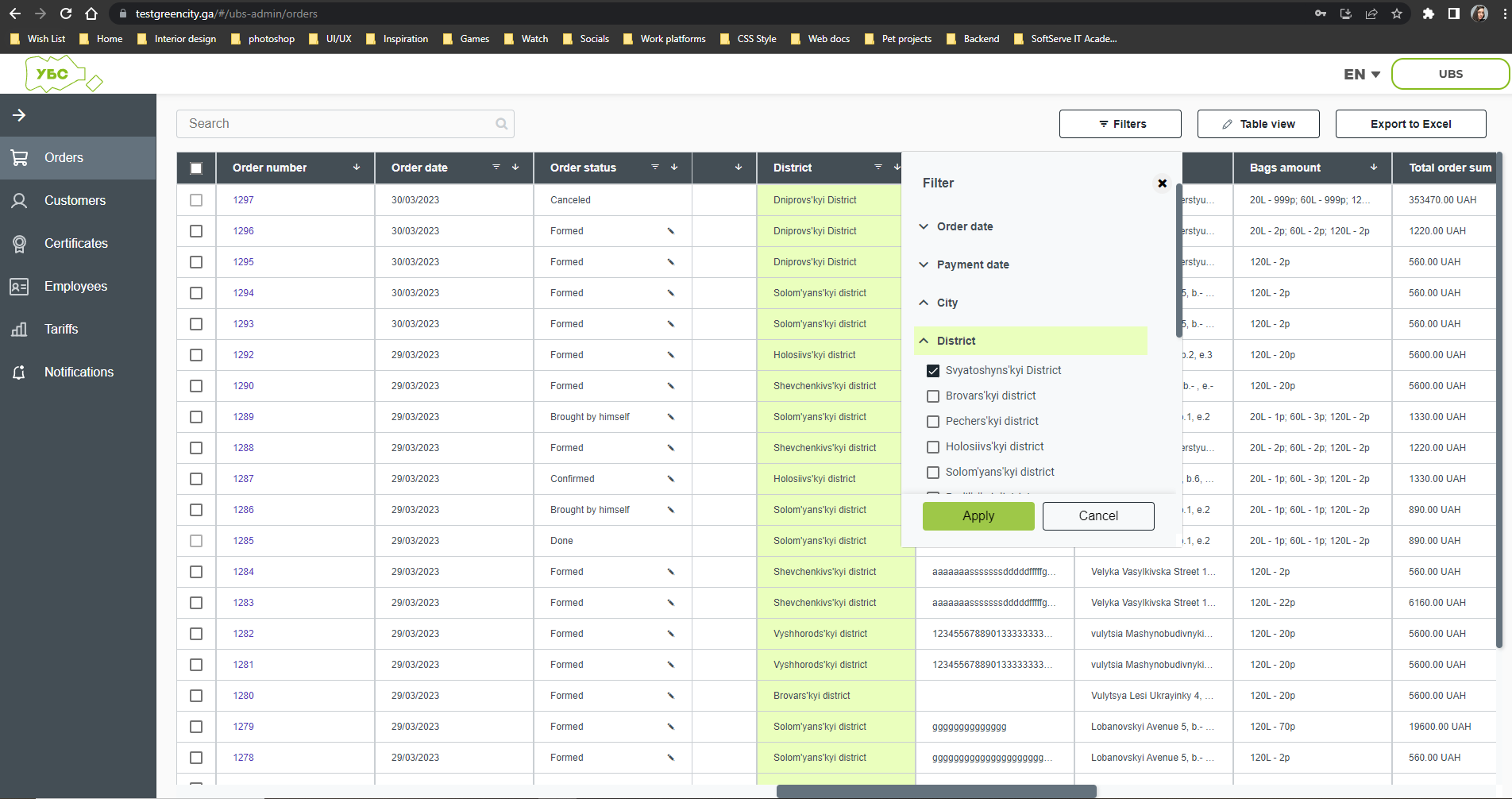Viewport: 1512px width, 799px height.
Task: Click inside the Search input field
Action: click(x=334, y=124)
